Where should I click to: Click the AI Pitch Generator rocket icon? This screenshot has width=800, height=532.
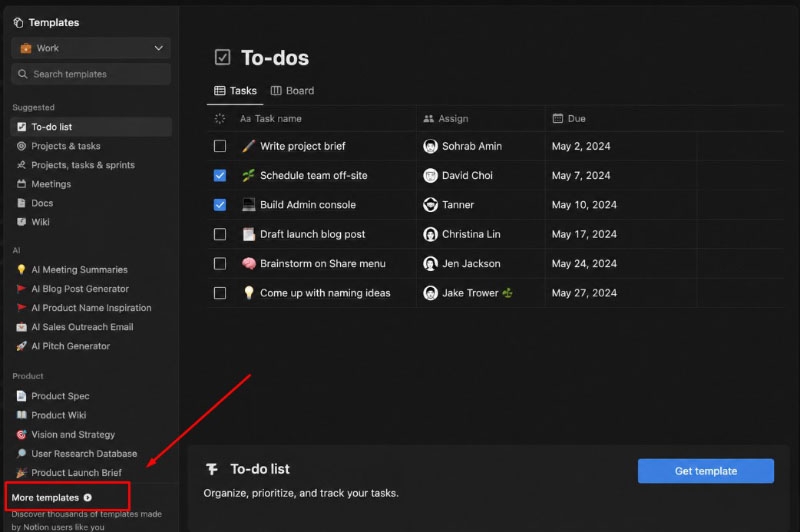(x=21, y=346)
